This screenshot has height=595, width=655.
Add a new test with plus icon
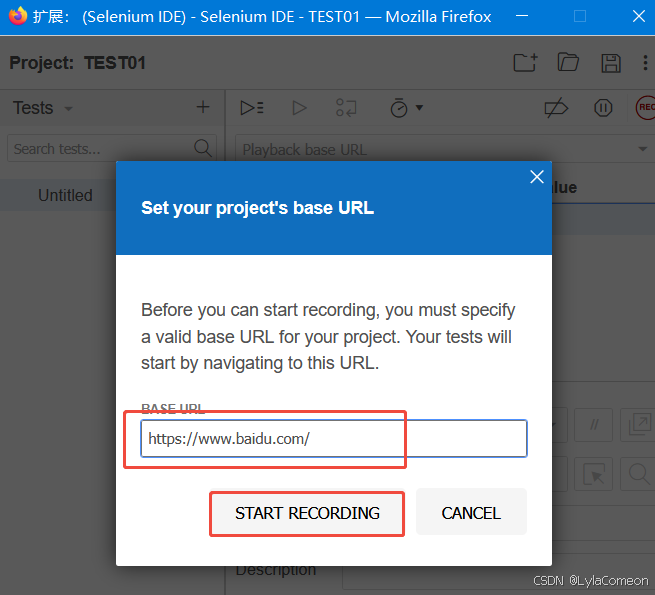click(x=203, y=107)
